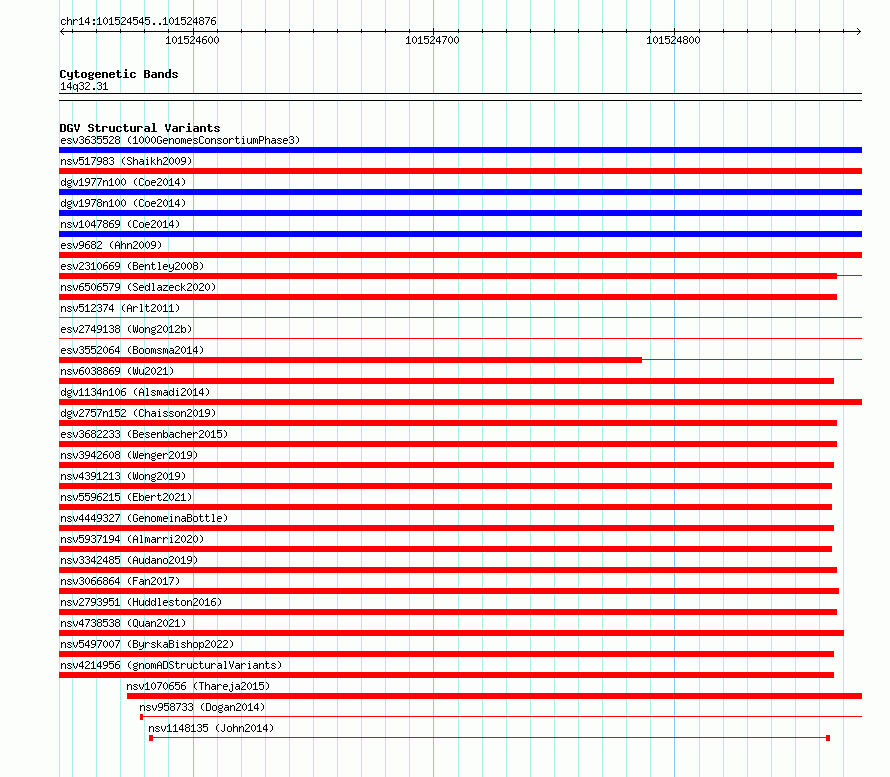This screenshot has height=777, width=890.
Task: Click the thick red bar under esv3552064
Action: 350,360
